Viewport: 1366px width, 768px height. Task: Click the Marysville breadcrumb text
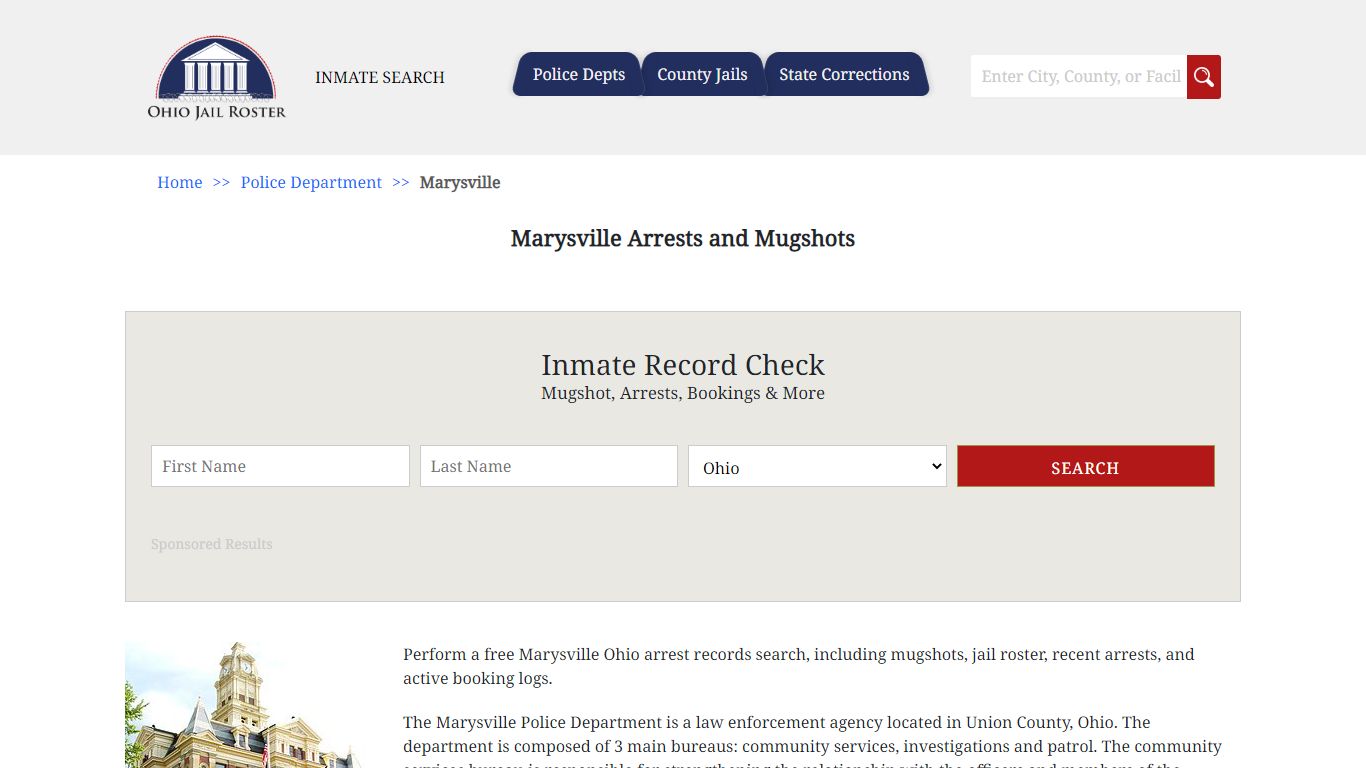tap(460, 182)
